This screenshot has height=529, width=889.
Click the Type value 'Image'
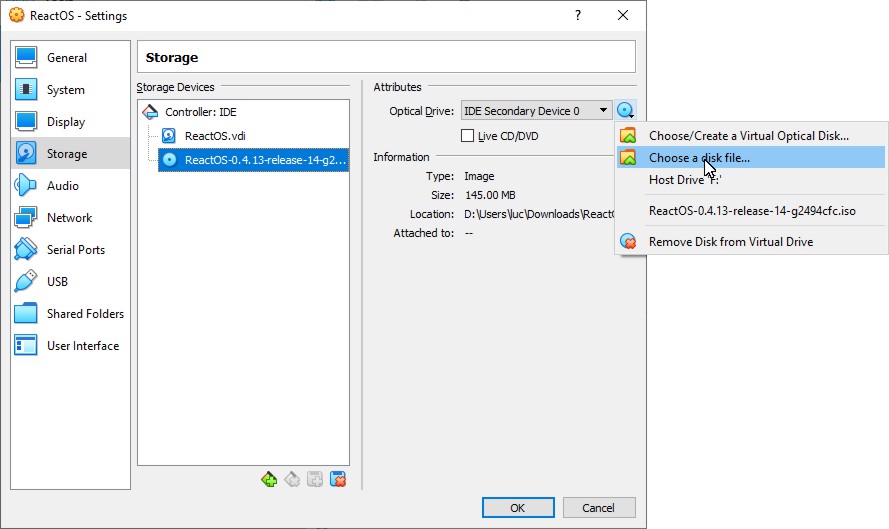click(479, 176)
